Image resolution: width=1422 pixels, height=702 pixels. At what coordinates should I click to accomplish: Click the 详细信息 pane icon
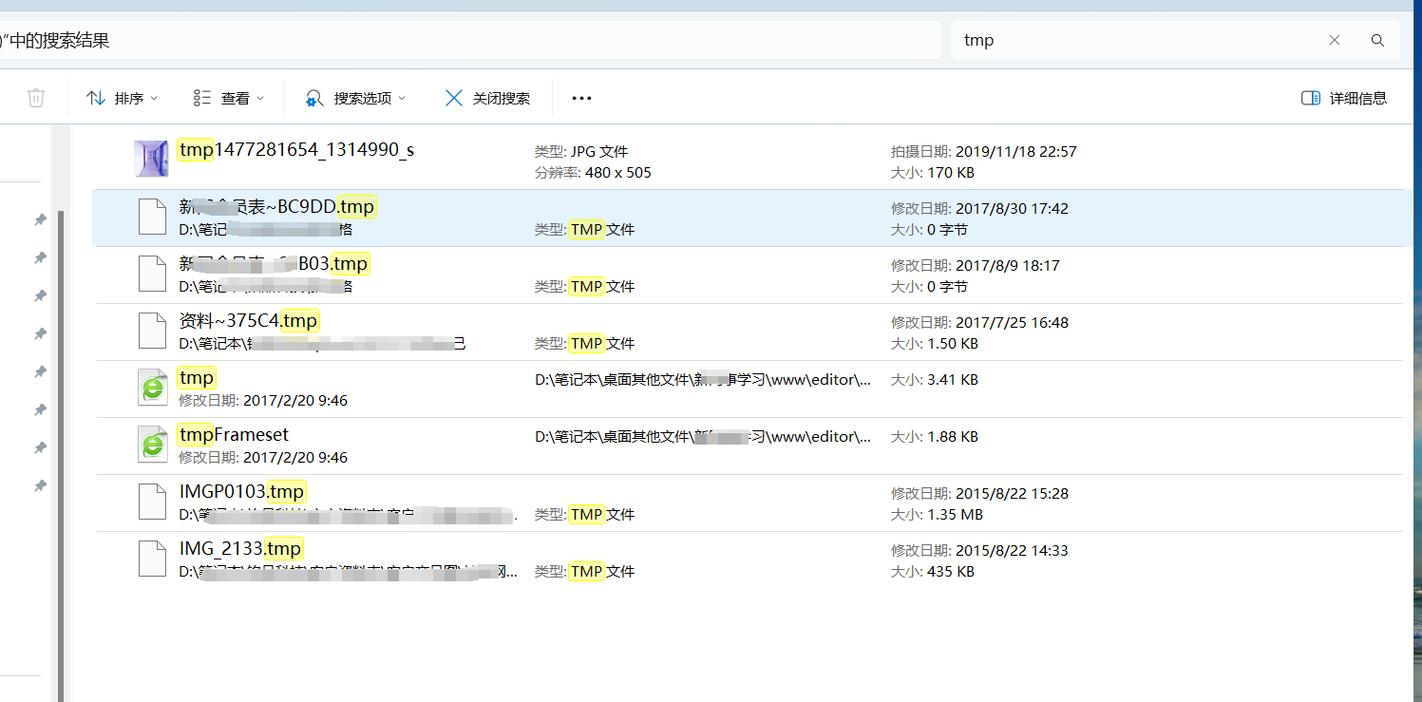tap(1310, 97)
